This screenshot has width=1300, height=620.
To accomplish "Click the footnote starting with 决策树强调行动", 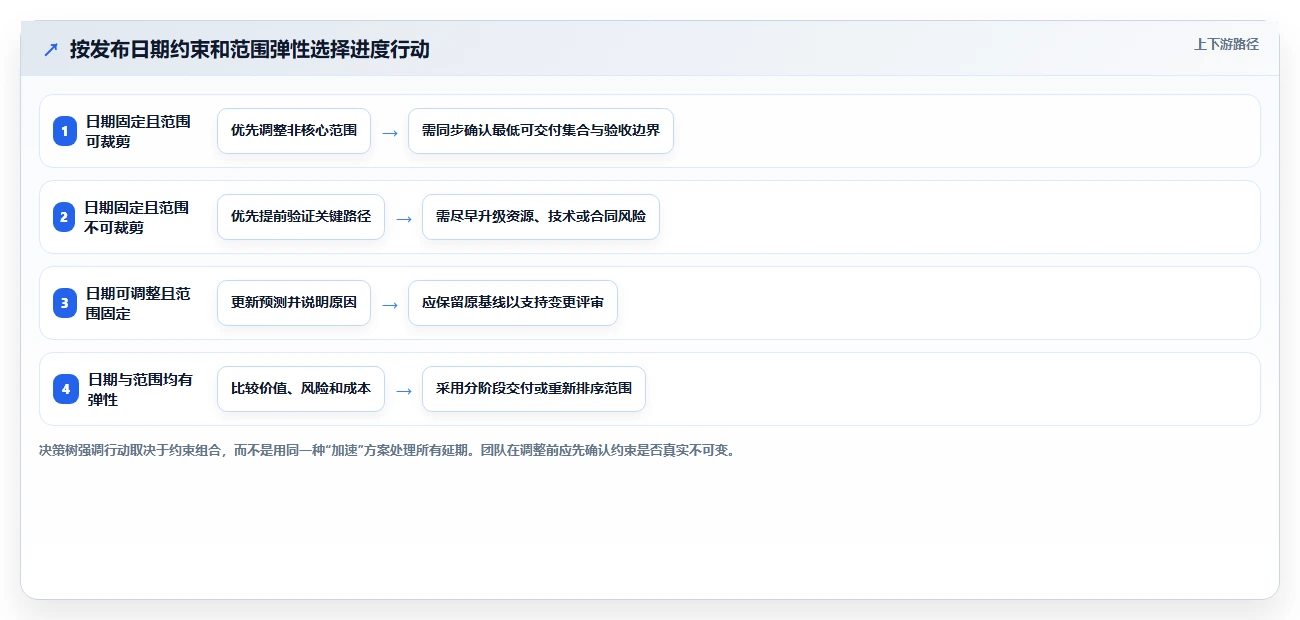I will (387, 450).
